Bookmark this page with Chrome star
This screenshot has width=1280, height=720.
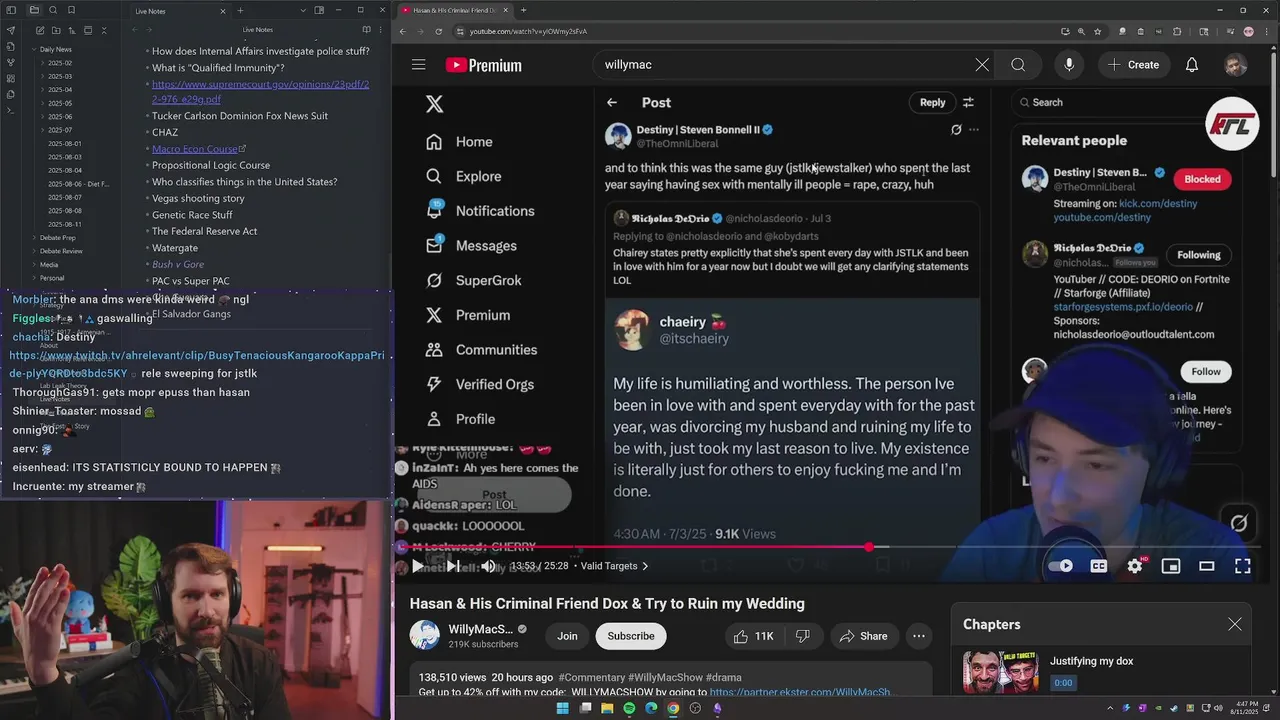[1098, 31]
